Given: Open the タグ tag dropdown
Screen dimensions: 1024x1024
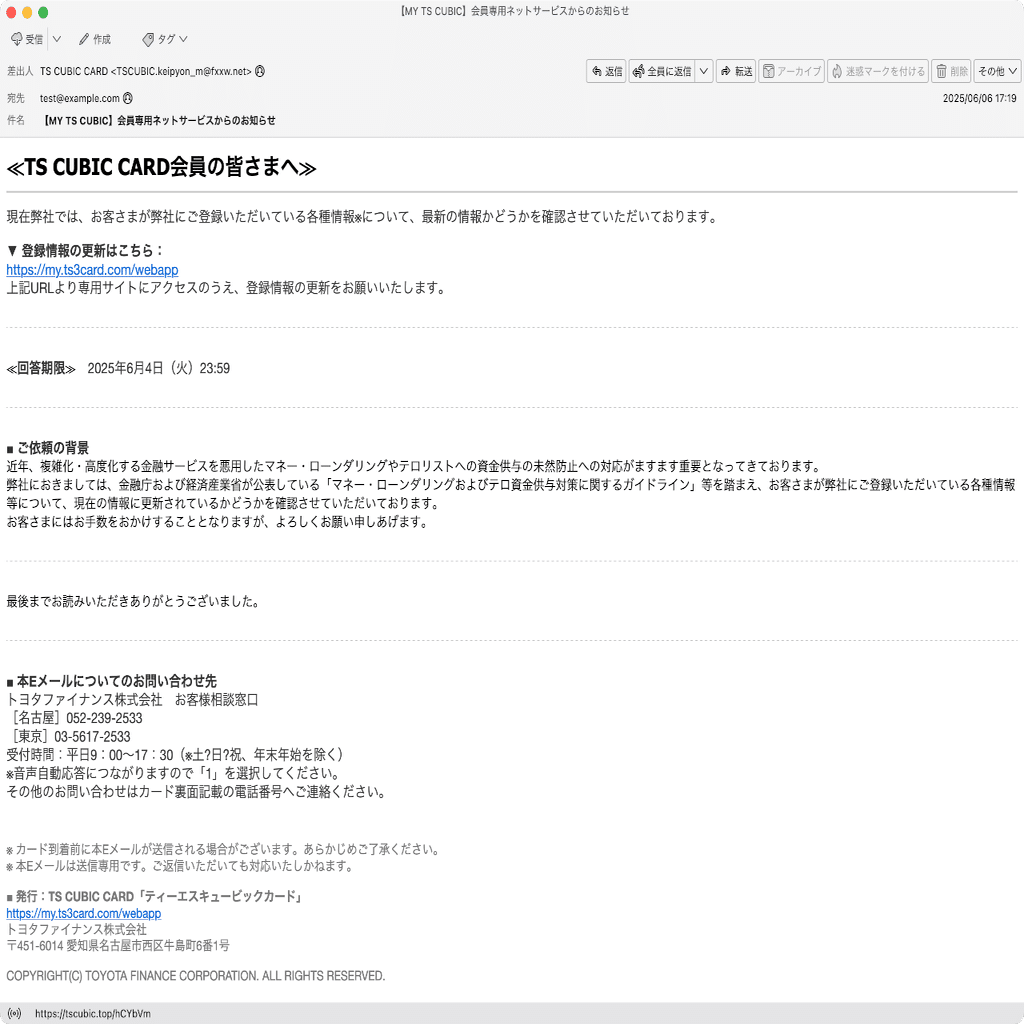Looking at the screenshot, I should tap(165, 39).
